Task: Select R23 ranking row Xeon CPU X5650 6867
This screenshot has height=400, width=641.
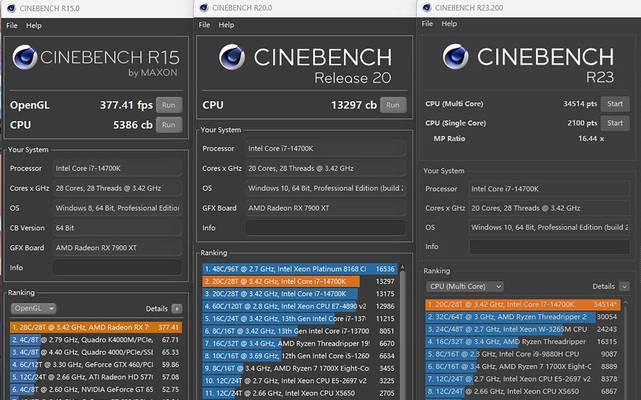Action: point(523,391)
